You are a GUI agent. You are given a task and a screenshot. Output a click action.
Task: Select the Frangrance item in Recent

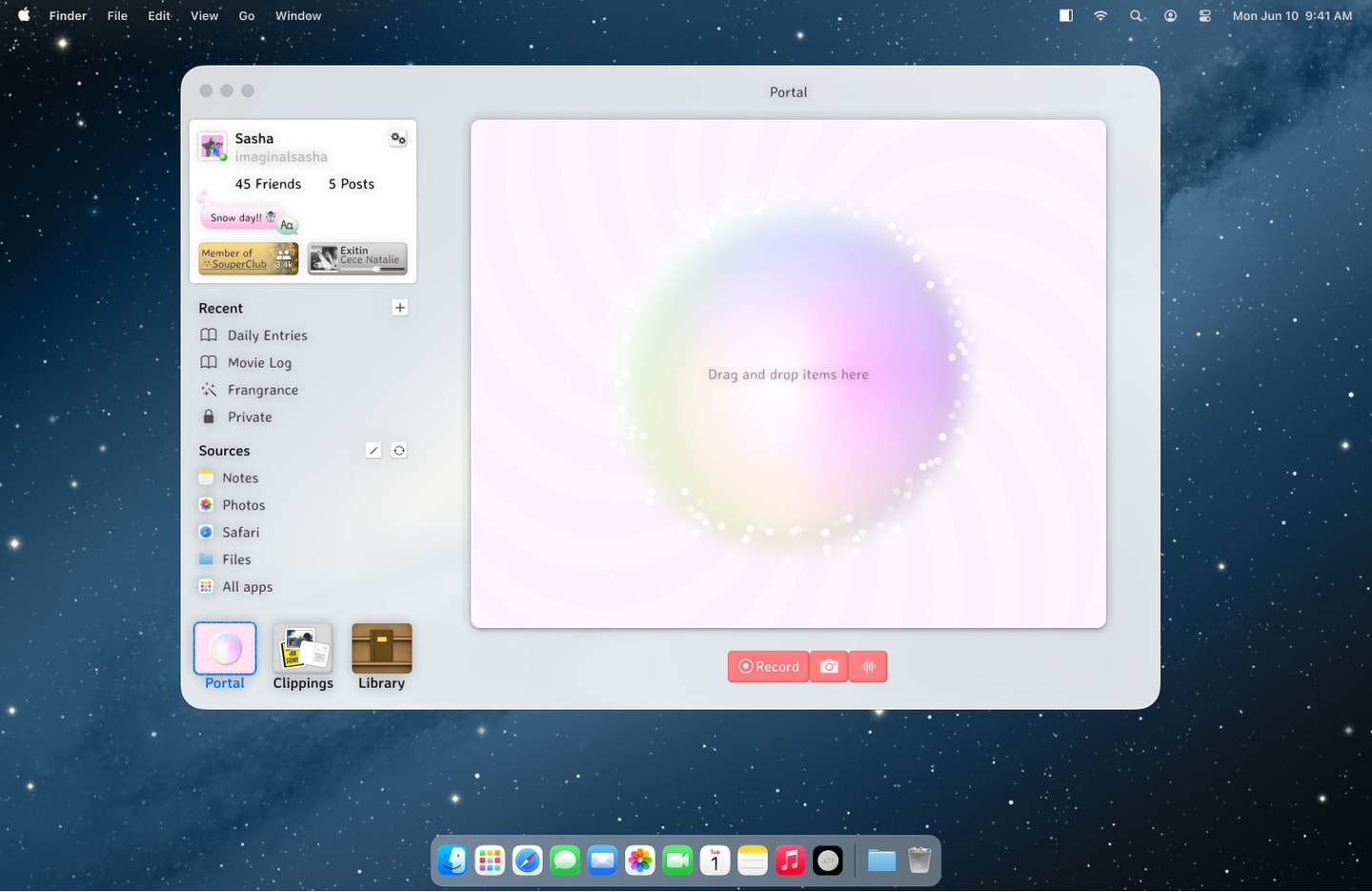click(249, 390)
